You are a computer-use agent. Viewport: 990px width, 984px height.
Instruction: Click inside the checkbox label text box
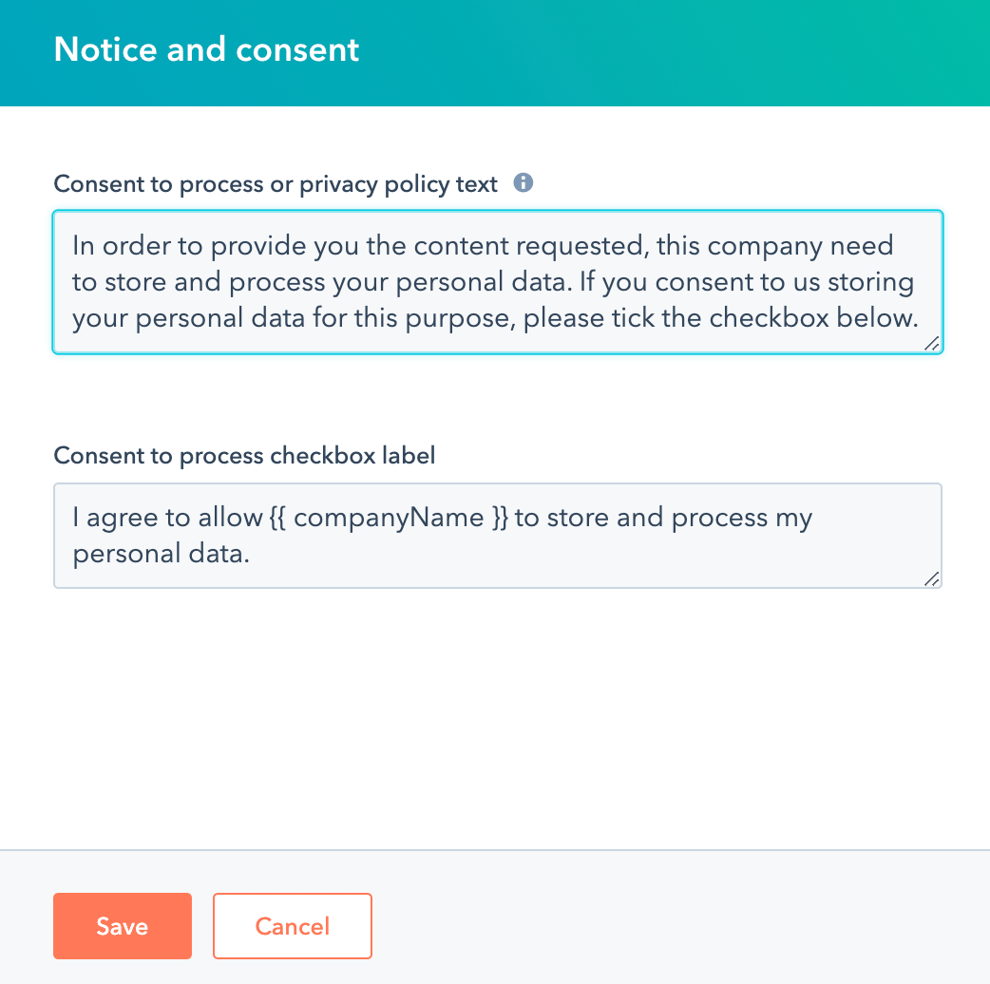pos(497,535)
